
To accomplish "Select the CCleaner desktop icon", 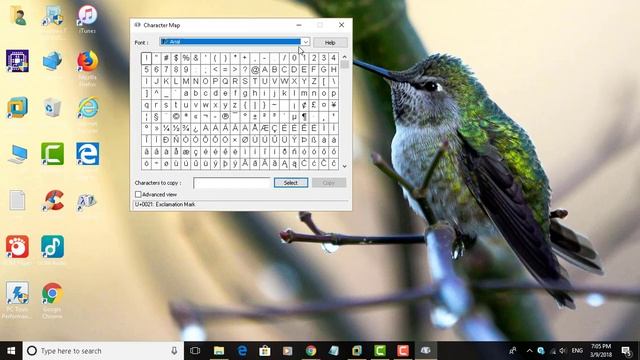I will [52, 200].
